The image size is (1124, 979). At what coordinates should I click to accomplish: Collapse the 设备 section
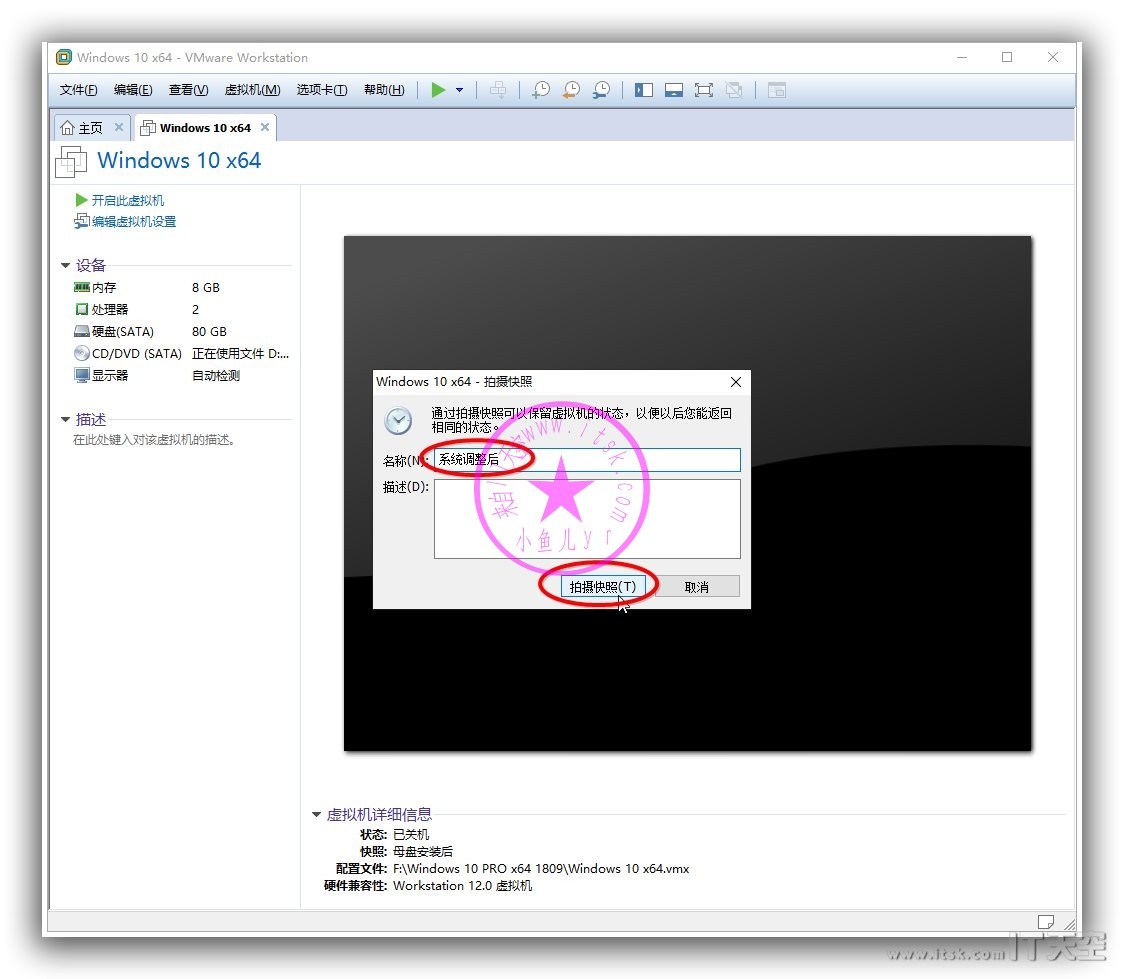65,265
